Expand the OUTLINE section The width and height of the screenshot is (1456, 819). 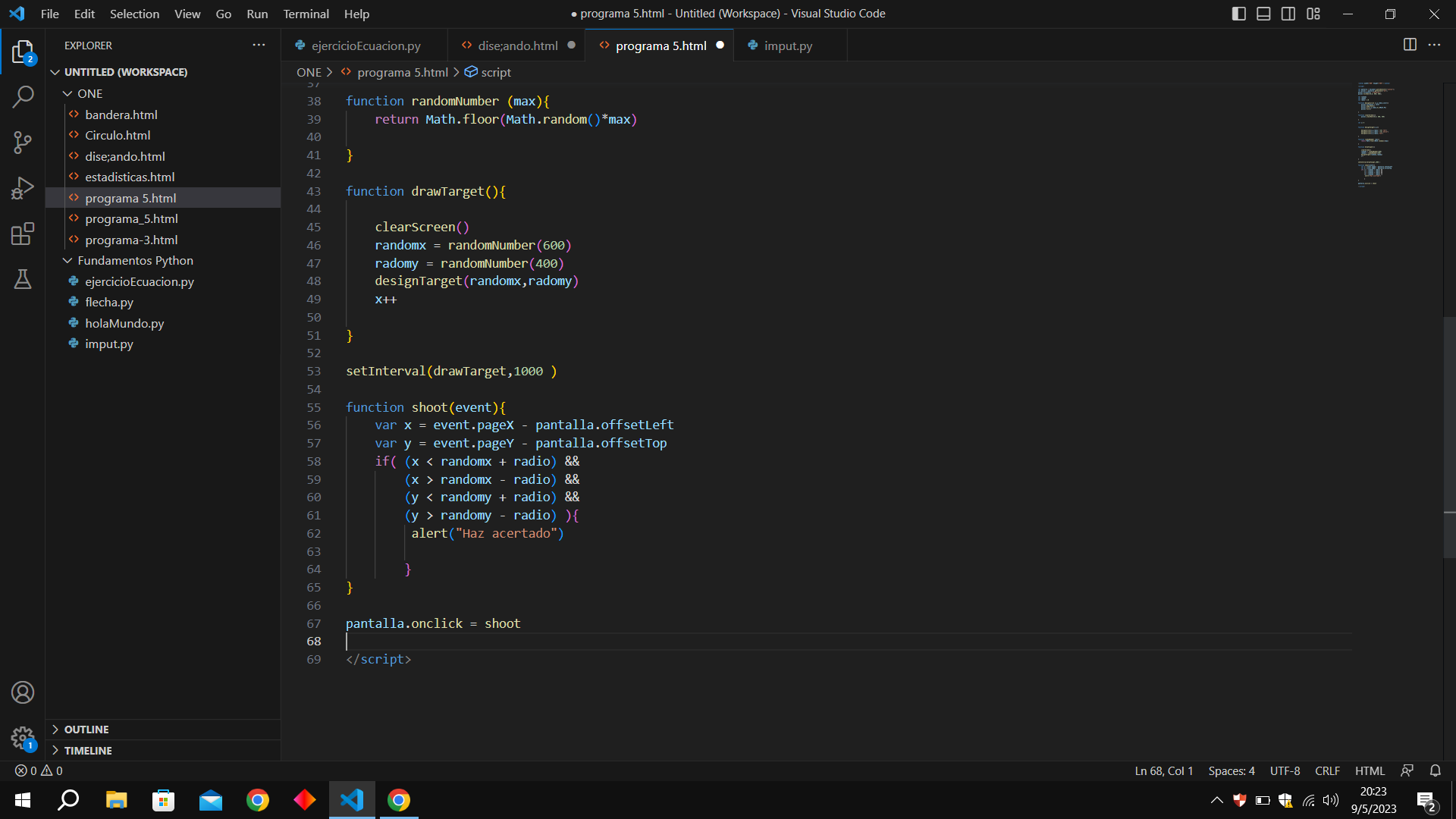tap(163, 730)
